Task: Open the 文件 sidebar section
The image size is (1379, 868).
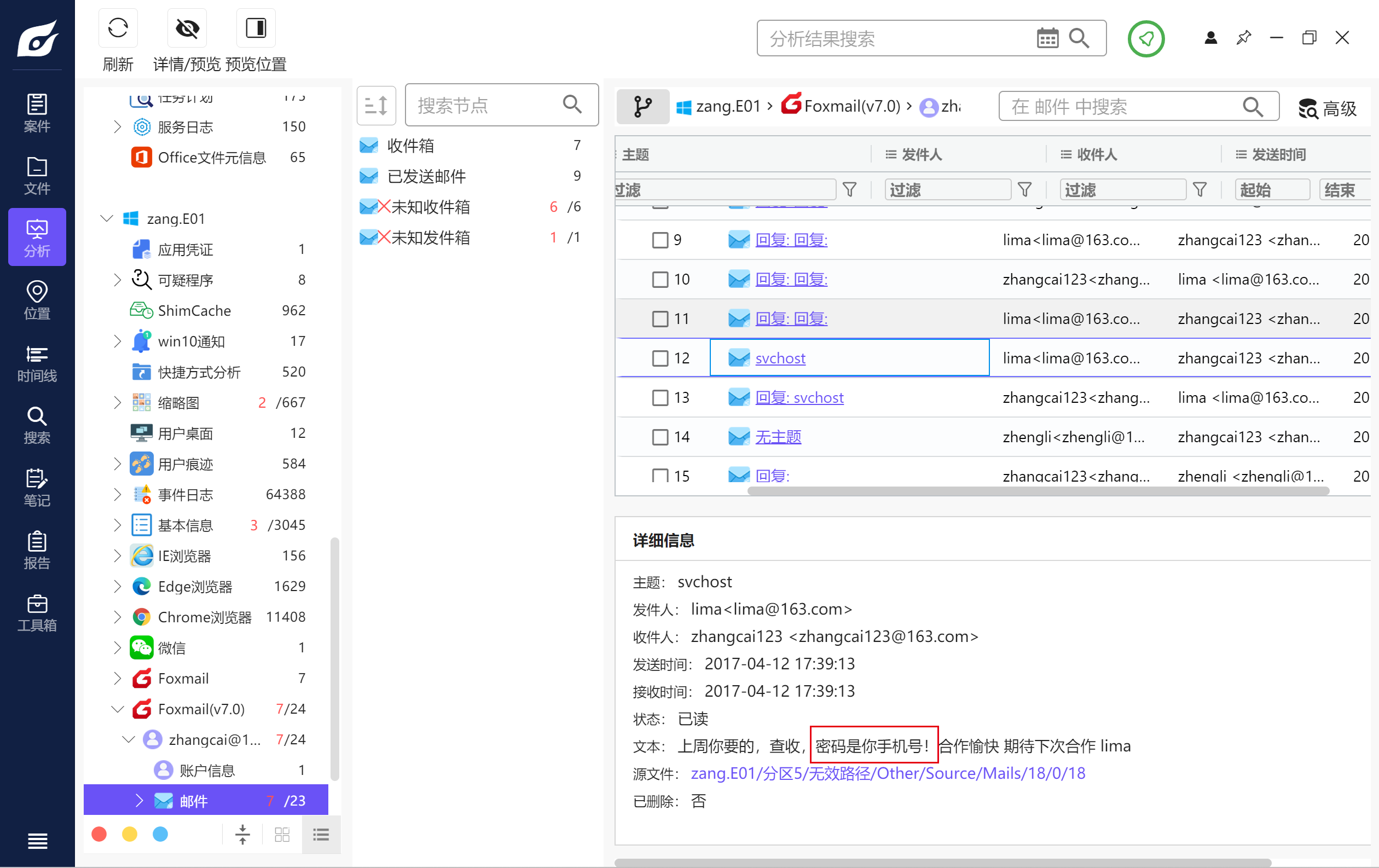Action: point(37,175)
